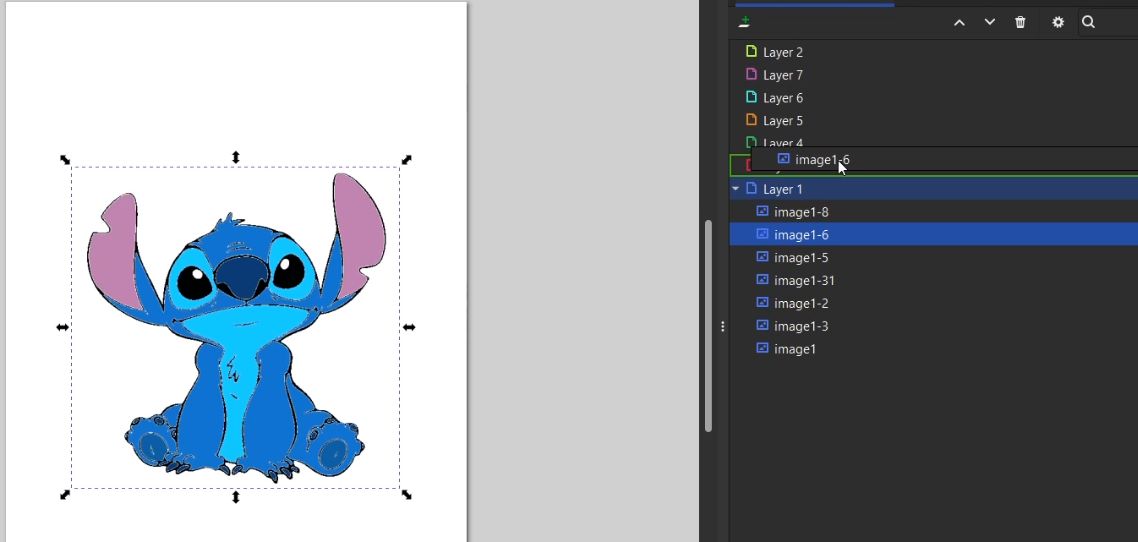1138x542 pixels.
Task: Select the image1-2 object
Action: pyautogui.click(x=933, y=303)
